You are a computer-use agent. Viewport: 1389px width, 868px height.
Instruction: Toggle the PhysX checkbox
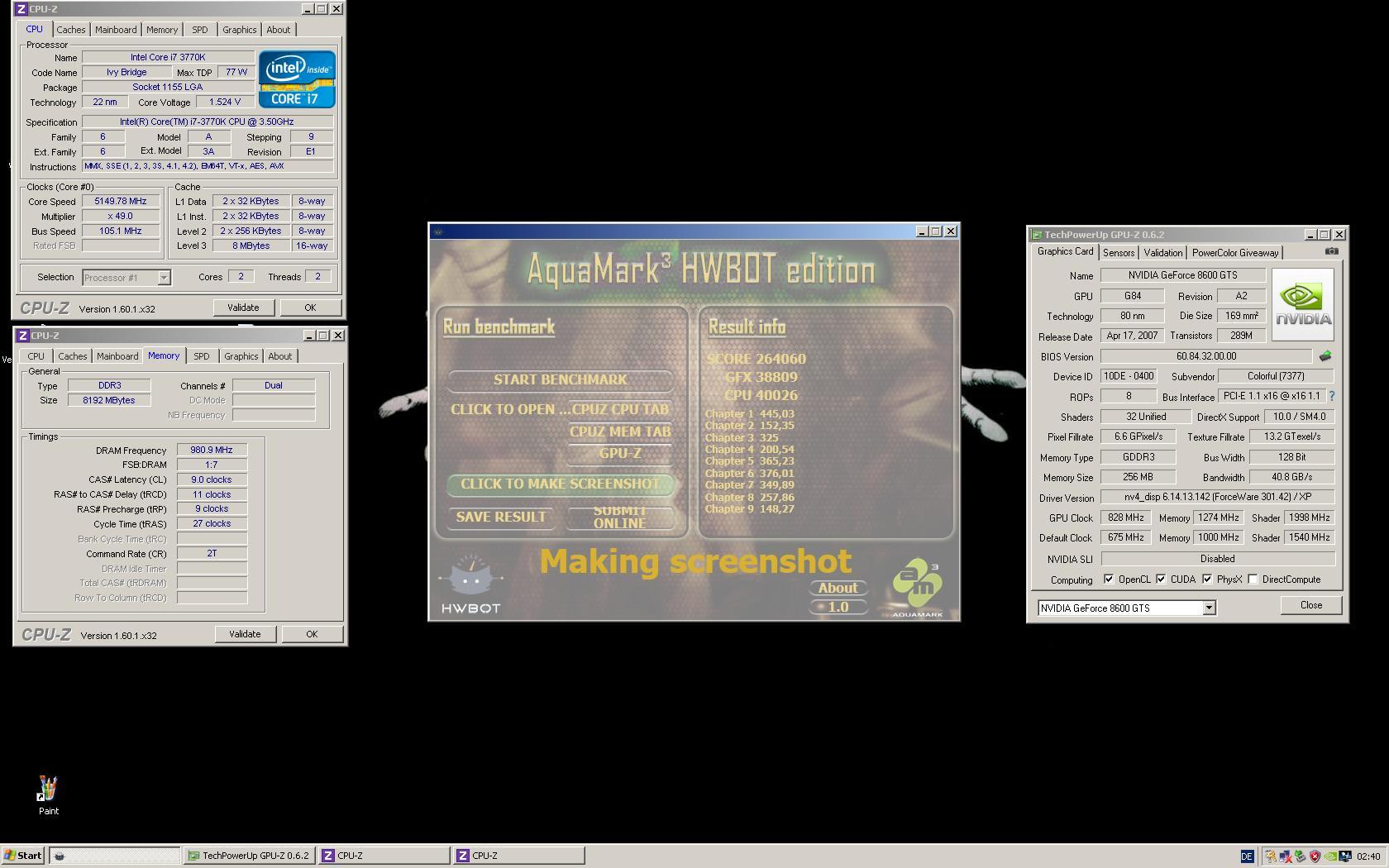pyautogui.click(x=1207, y=579)
